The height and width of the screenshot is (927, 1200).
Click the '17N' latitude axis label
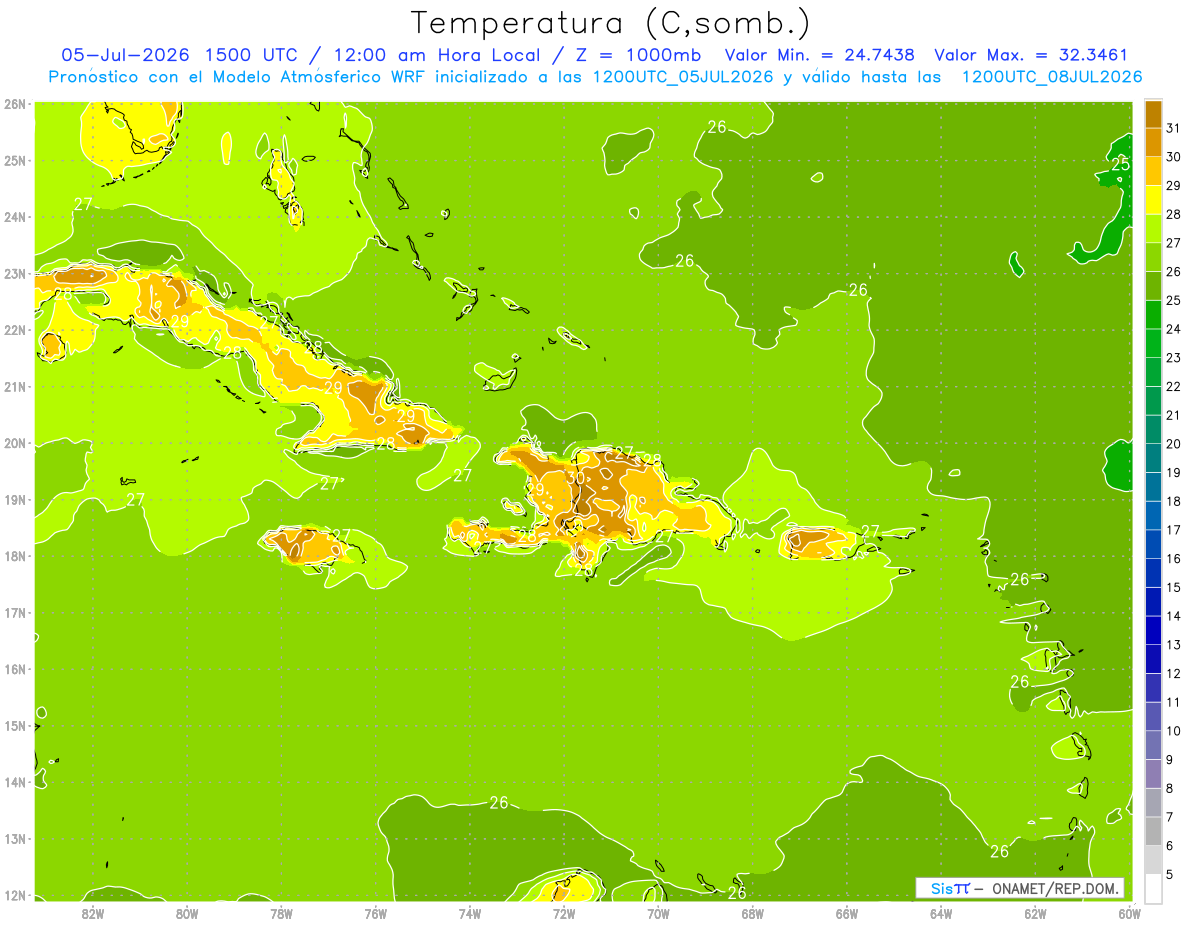click(15, 613)
